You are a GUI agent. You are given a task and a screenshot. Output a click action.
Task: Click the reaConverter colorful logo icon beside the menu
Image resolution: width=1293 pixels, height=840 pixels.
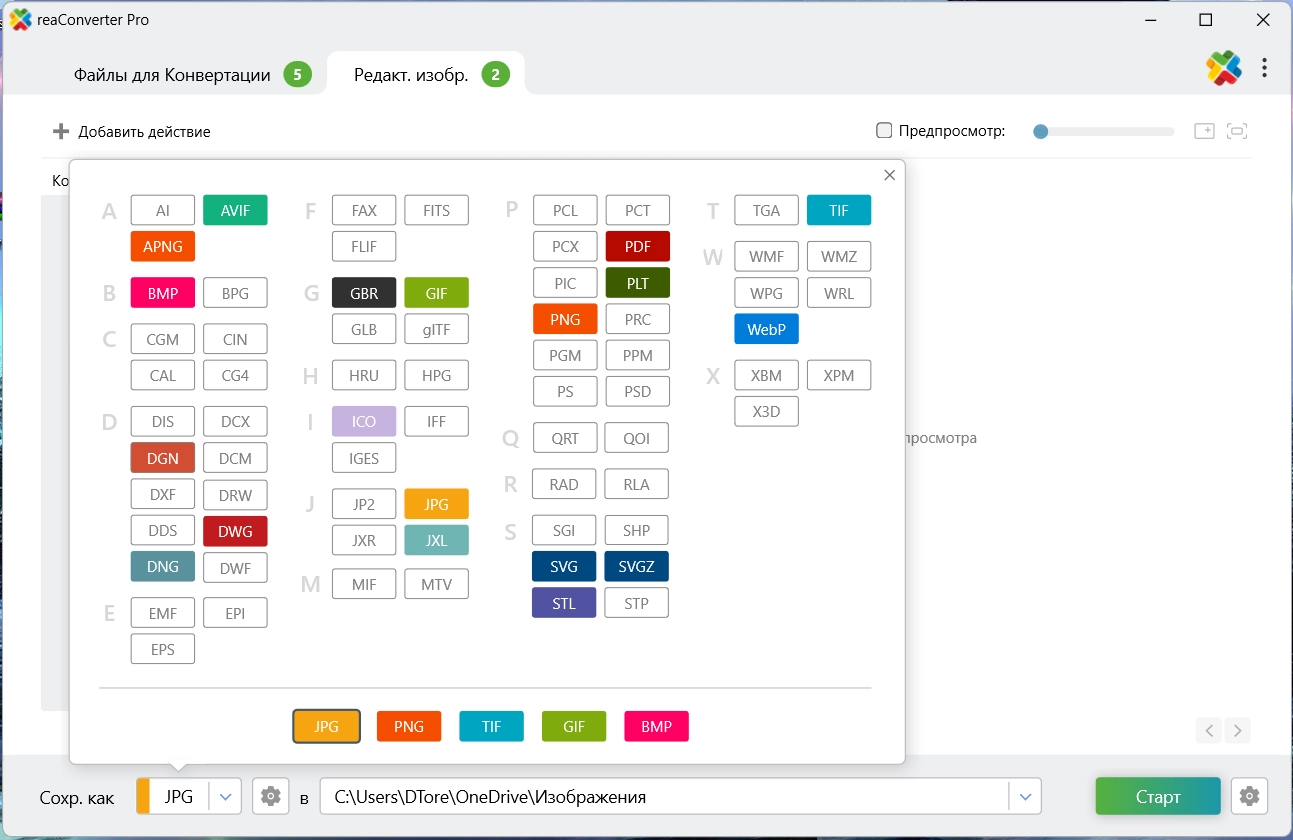[x=1224, y=68]
